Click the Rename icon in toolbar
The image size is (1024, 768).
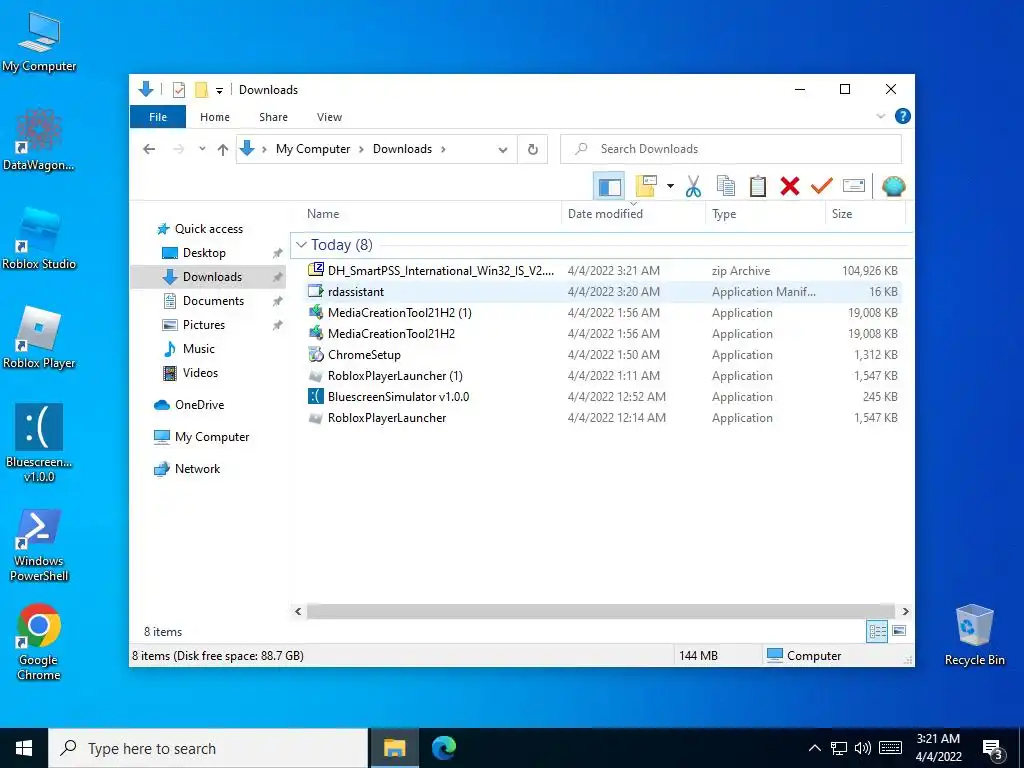coord(854,186)
